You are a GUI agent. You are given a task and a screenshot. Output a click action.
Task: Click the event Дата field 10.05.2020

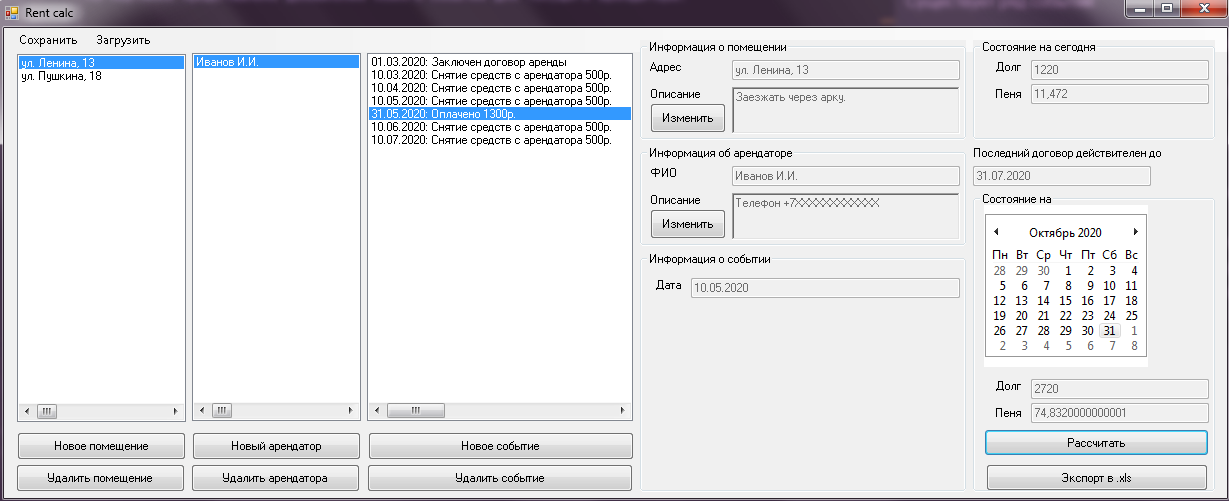click(x=824, y=288)
